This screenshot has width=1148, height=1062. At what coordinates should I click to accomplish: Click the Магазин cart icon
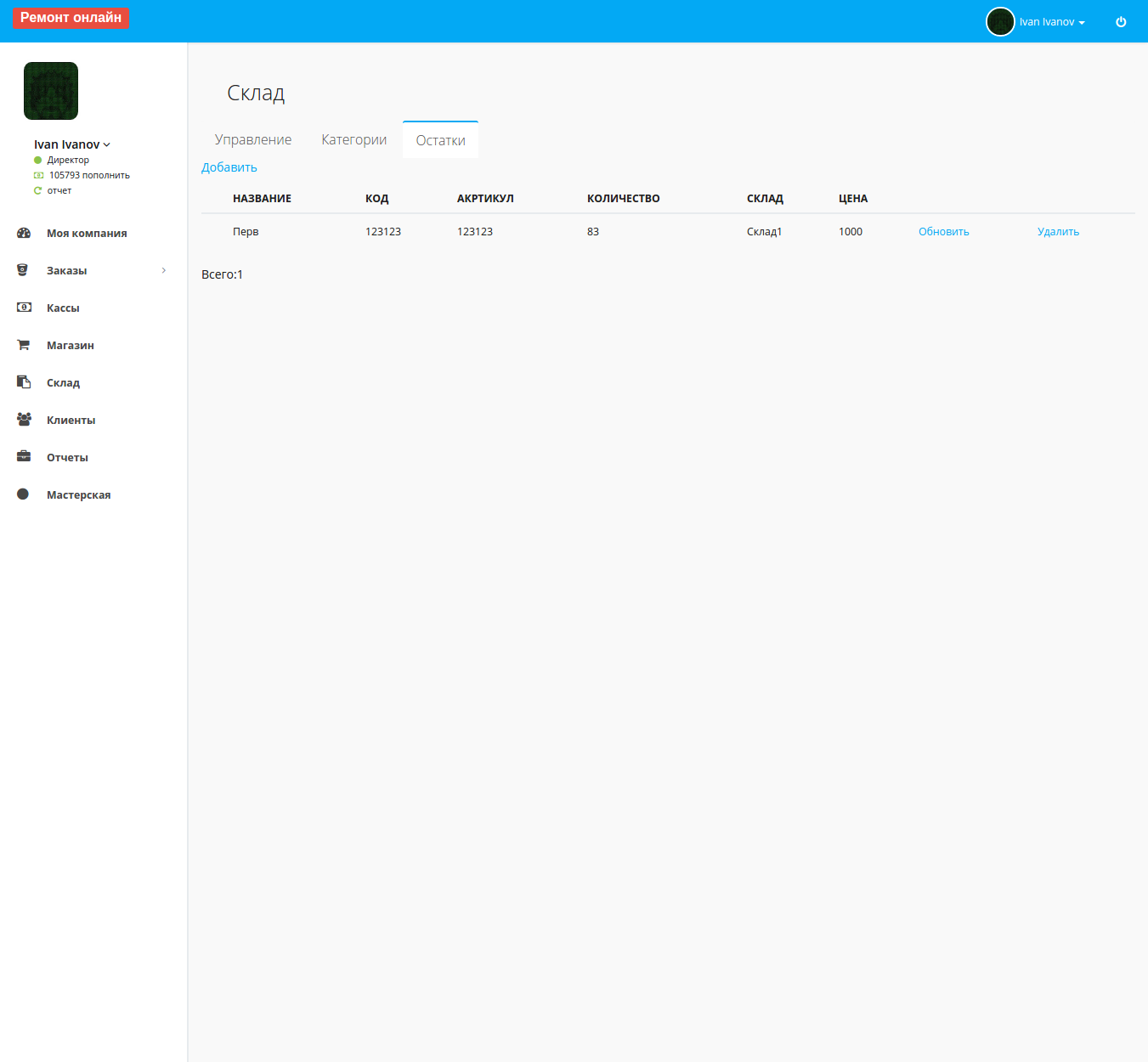(x=24, y=345)
